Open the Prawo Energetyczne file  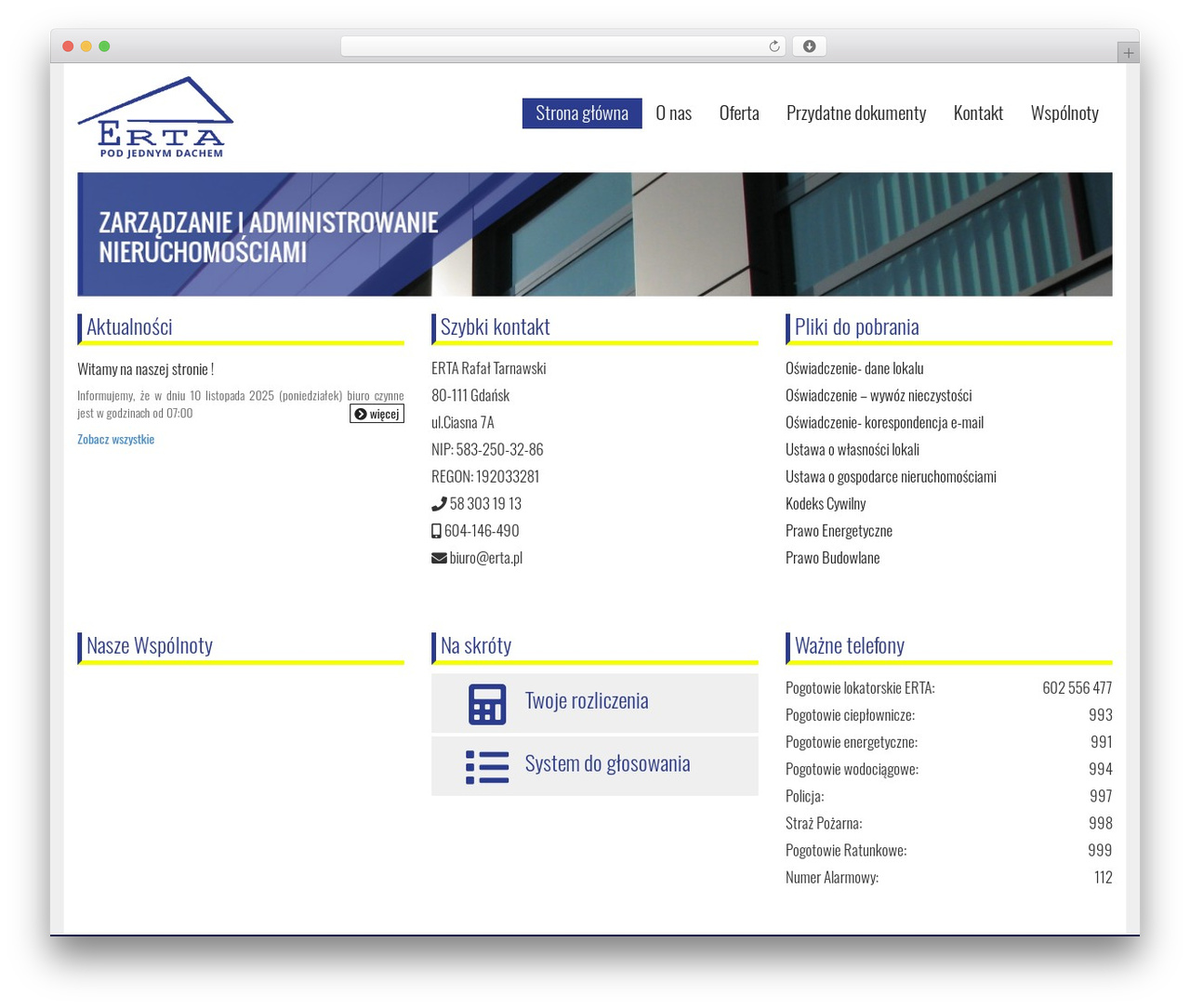click(x=839, y=531)
